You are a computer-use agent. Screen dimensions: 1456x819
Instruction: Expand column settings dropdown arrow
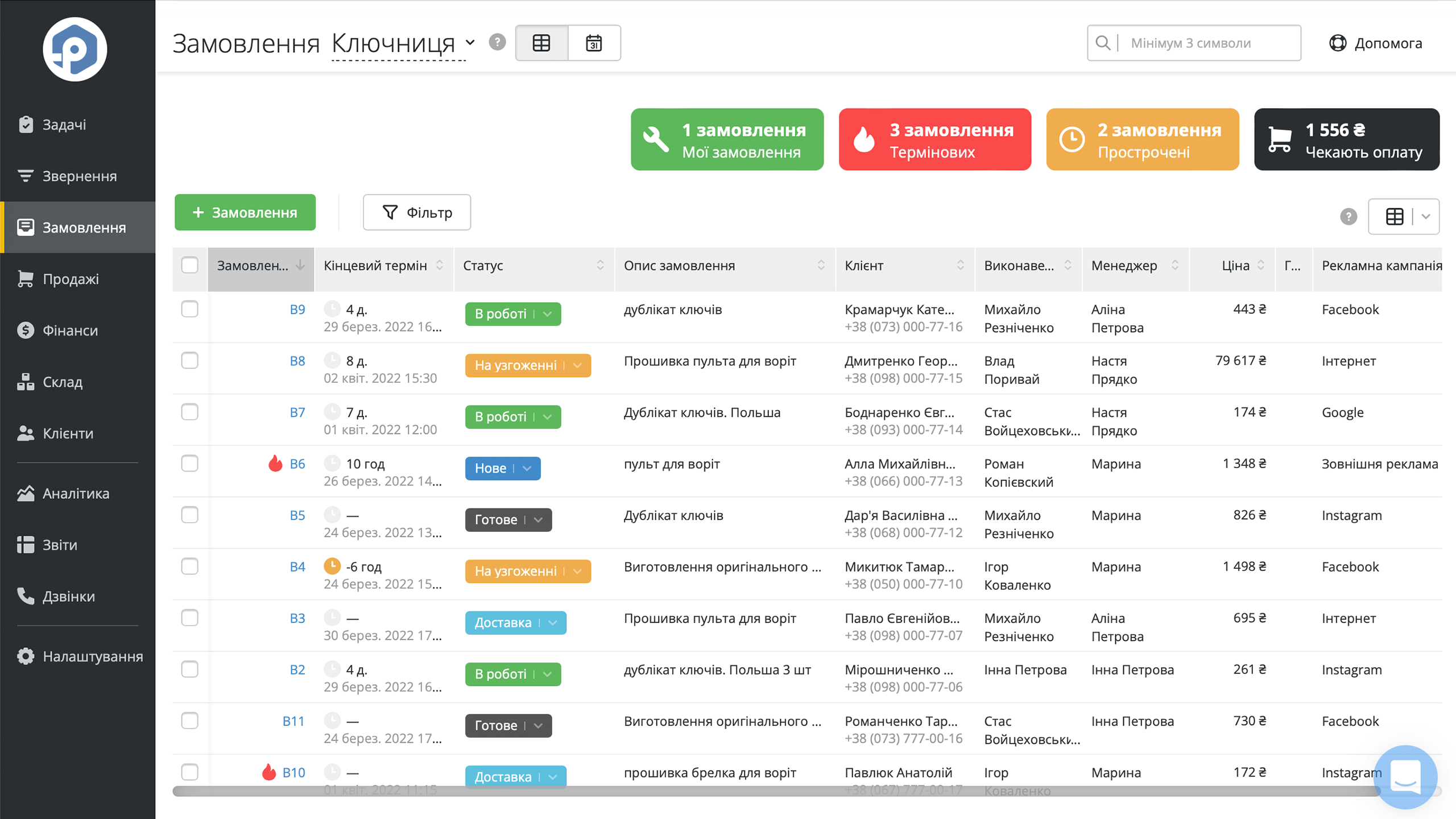point(1426,216)
